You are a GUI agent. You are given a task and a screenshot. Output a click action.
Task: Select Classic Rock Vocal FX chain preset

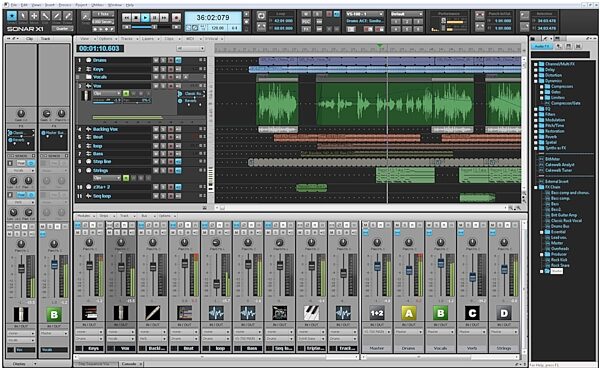coord(566,221)
